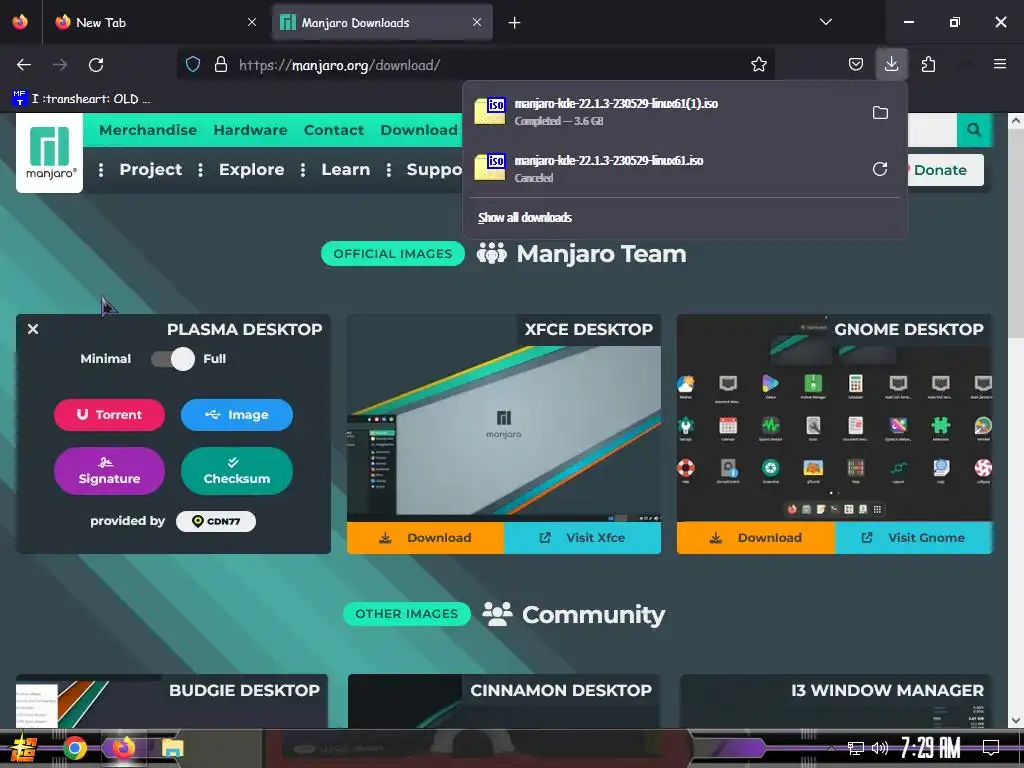
Task: Get the Plasma Checksum
Action: tap(236, 471)
